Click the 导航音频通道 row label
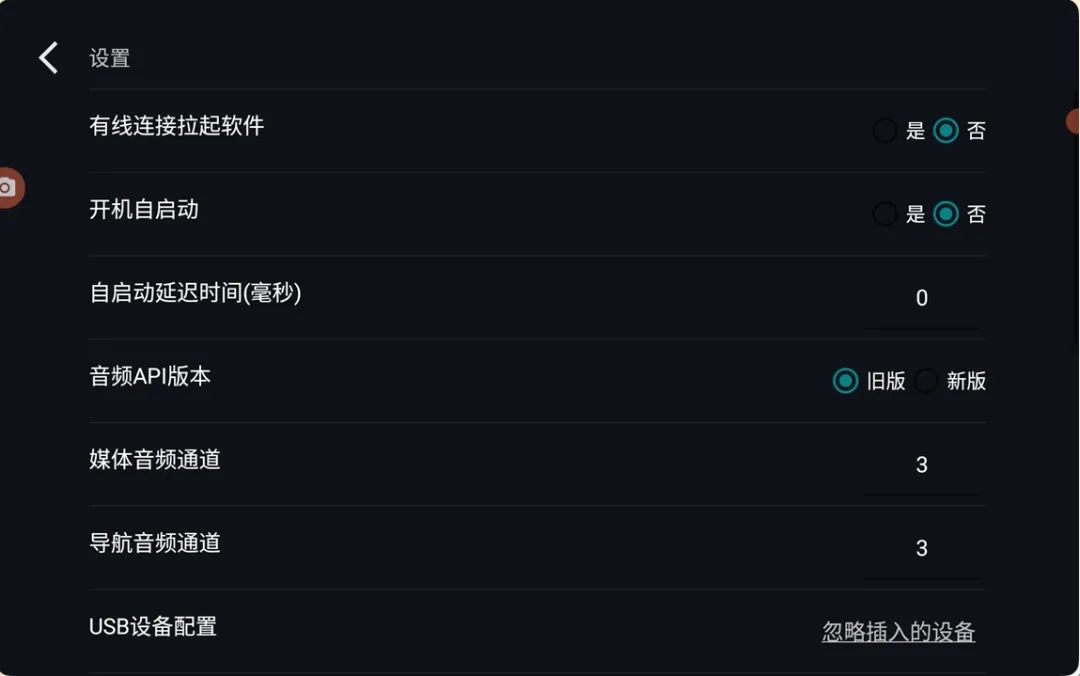Viewport: 1080px width, 676px height. tap(155, 543)
